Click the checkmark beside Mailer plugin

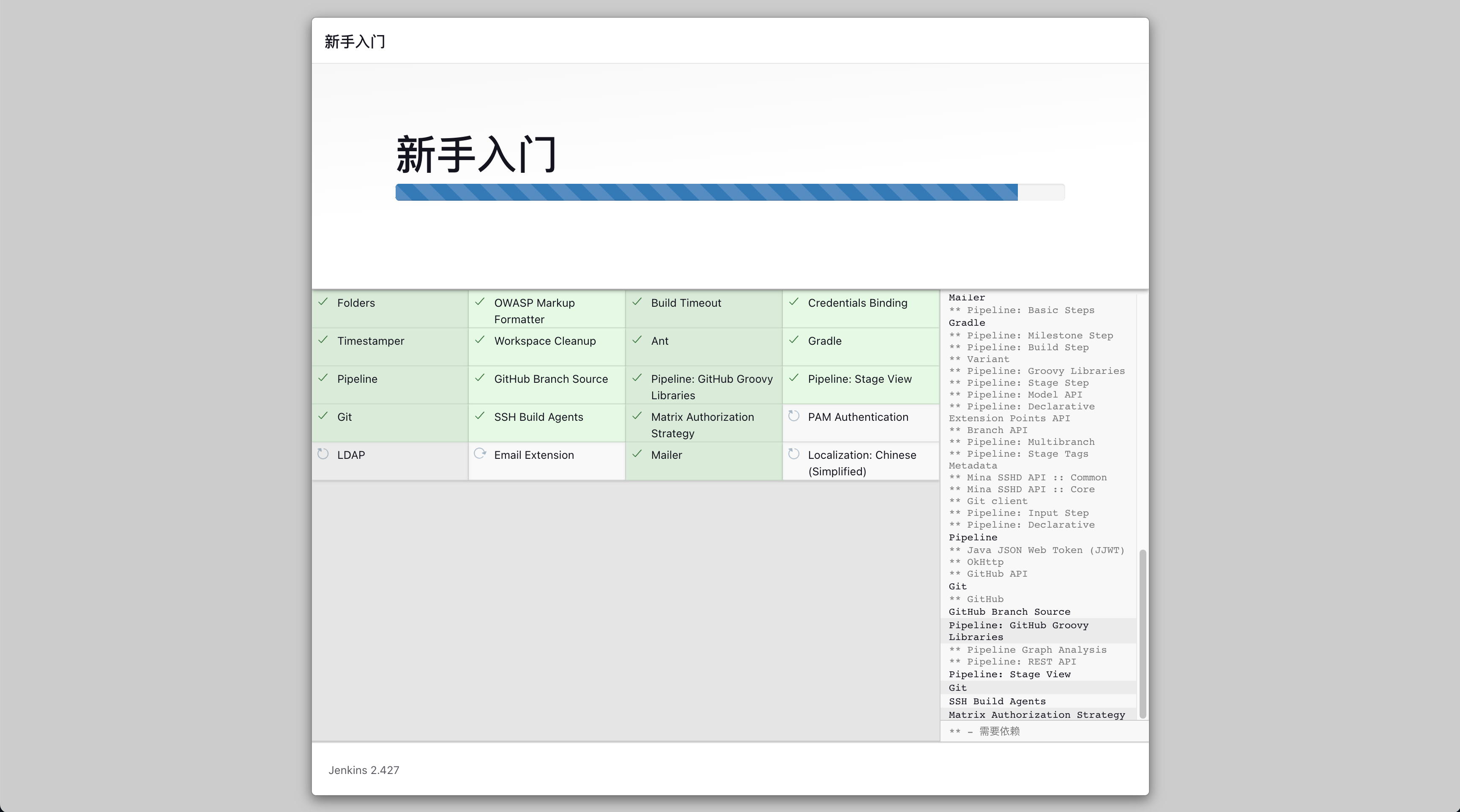pyautogui.click(x=637, y=454)
